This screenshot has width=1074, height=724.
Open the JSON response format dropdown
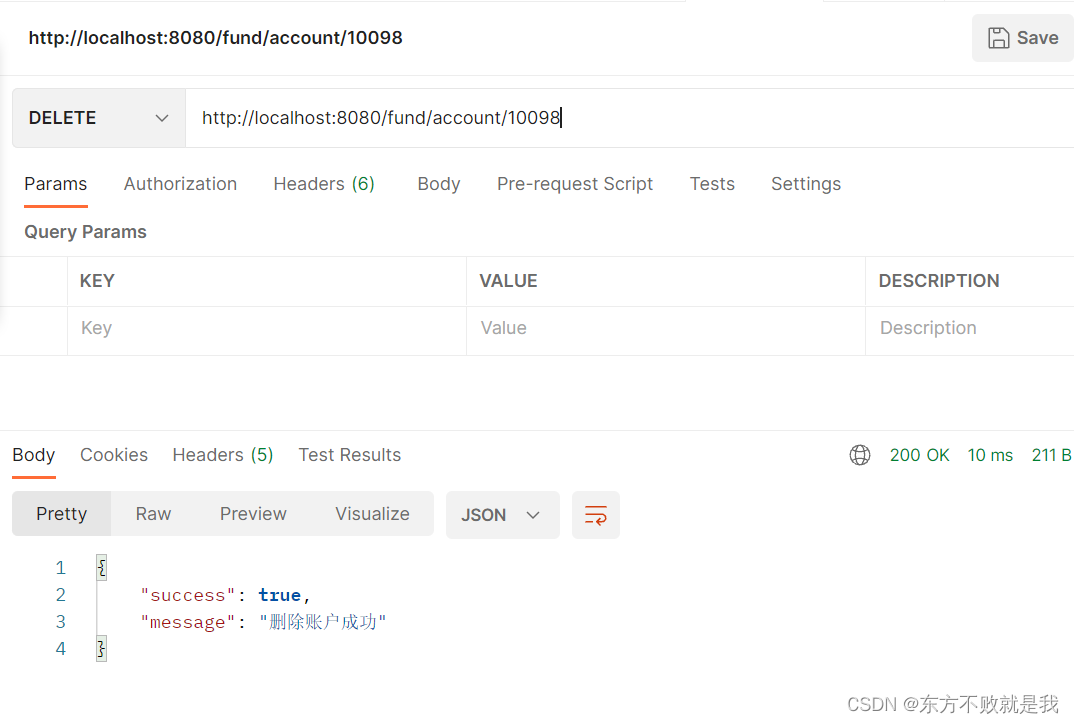502,514
